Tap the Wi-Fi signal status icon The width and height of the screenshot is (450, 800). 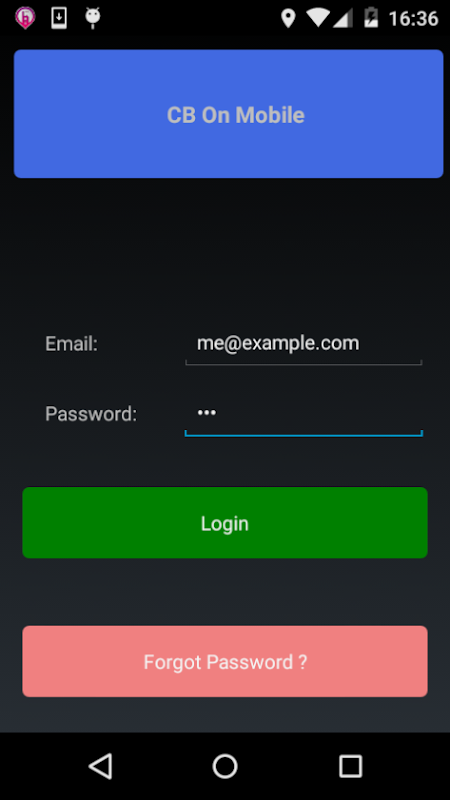(318, 18)
